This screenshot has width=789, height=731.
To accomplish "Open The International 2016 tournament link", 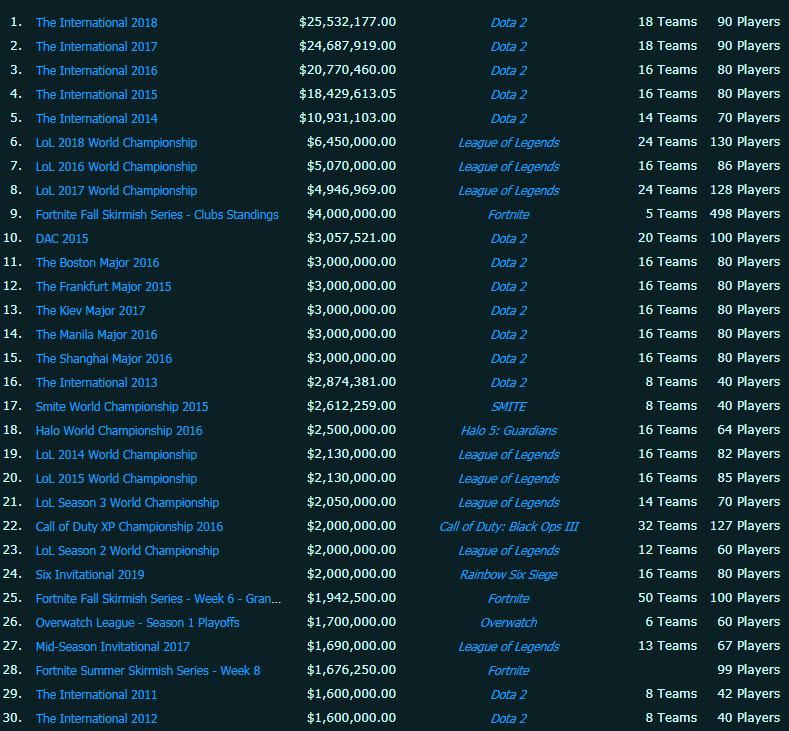I will (96, 70).
